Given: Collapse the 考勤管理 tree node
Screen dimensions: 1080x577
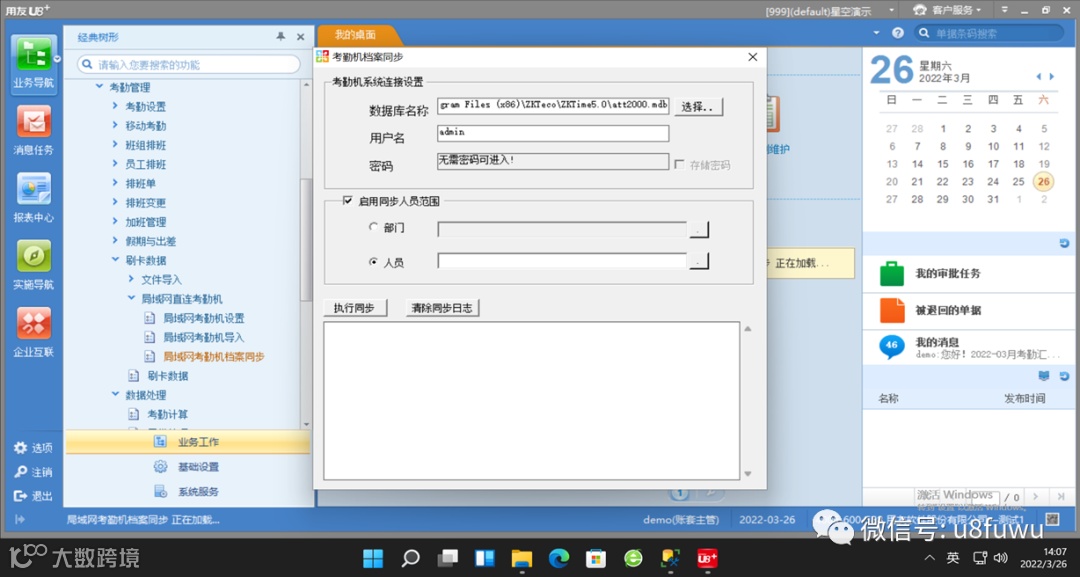Looking at the screenshot, I should click(x=99, y=87).
